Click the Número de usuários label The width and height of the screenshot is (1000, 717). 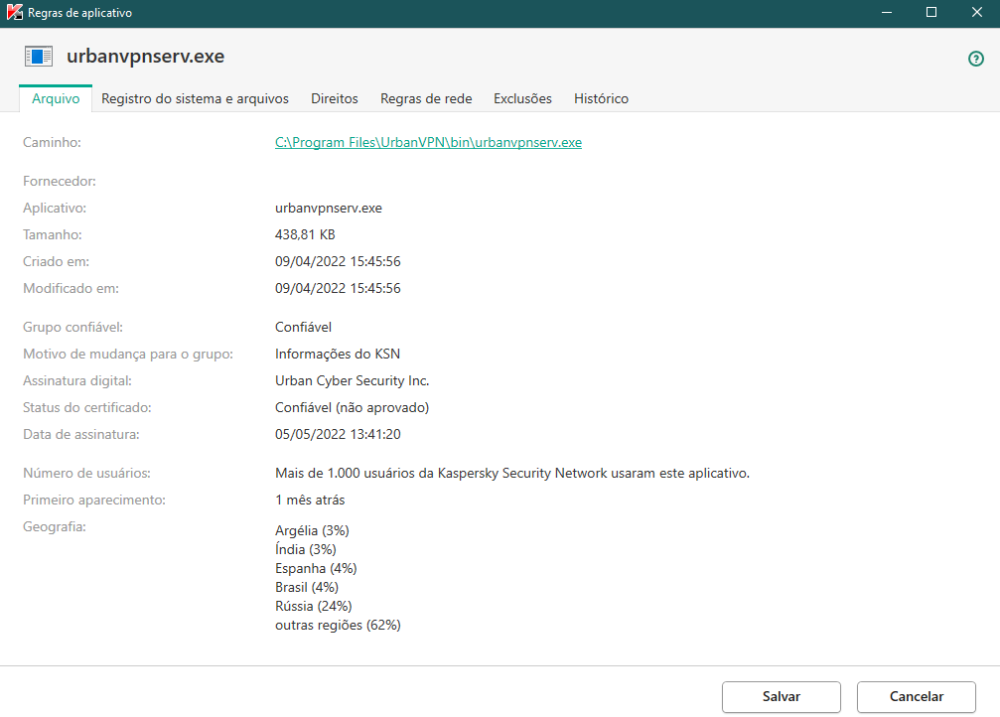tap(87, 473)
